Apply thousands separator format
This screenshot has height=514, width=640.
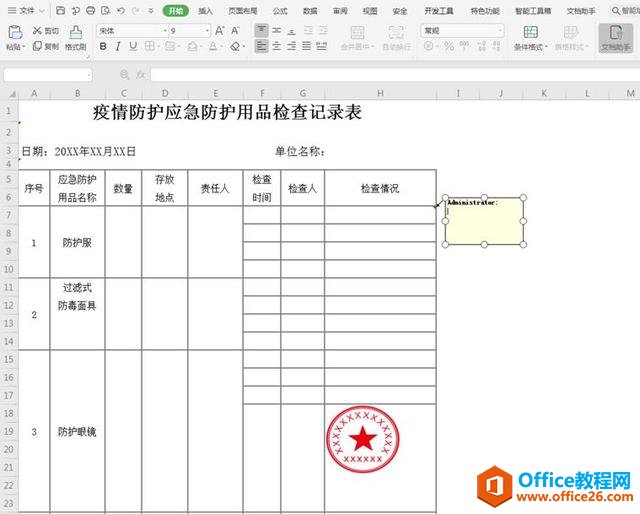[464, 46]
